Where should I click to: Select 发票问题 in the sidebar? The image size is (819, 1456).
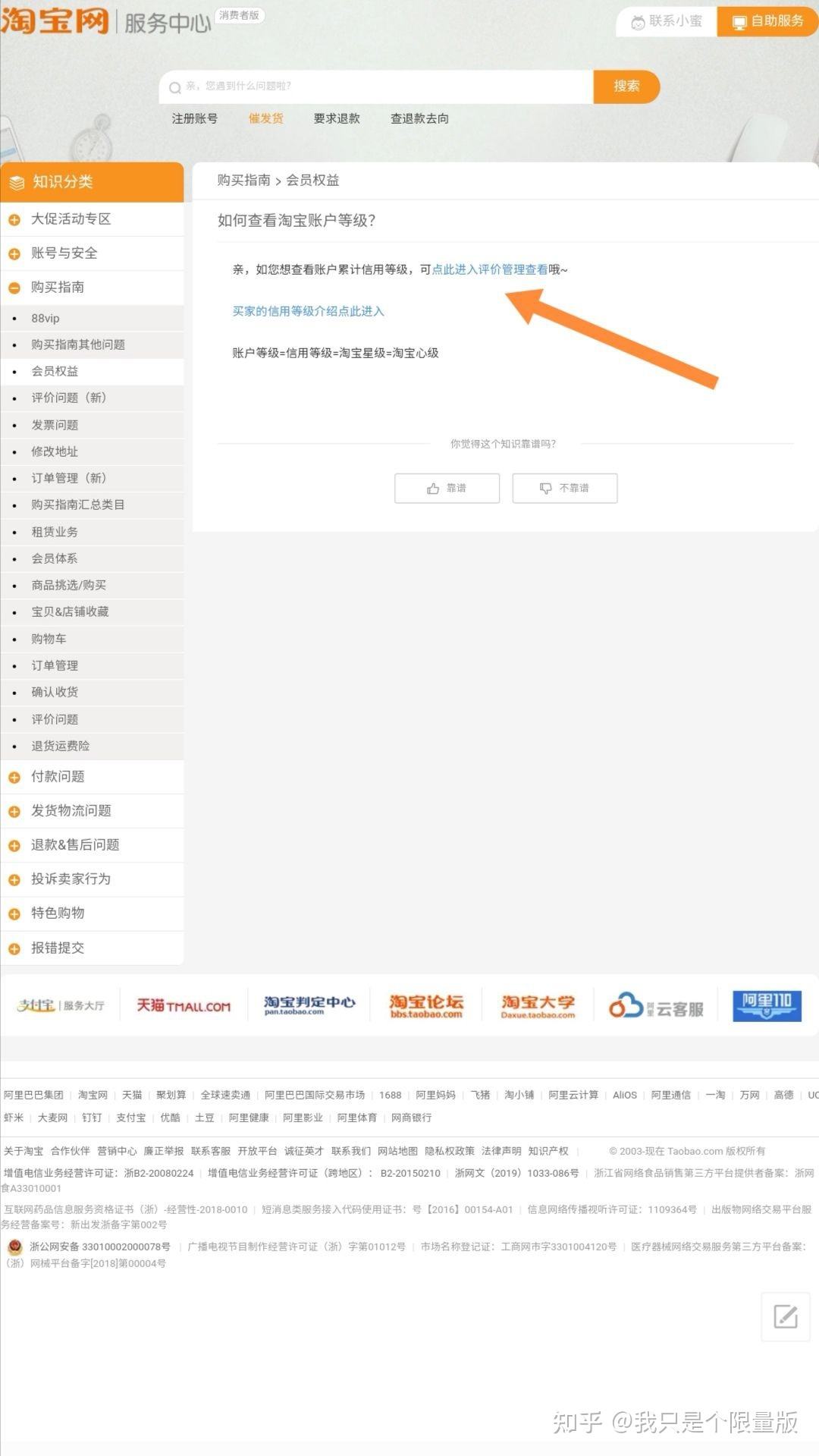pyautogui.click(x=92, y=425)
